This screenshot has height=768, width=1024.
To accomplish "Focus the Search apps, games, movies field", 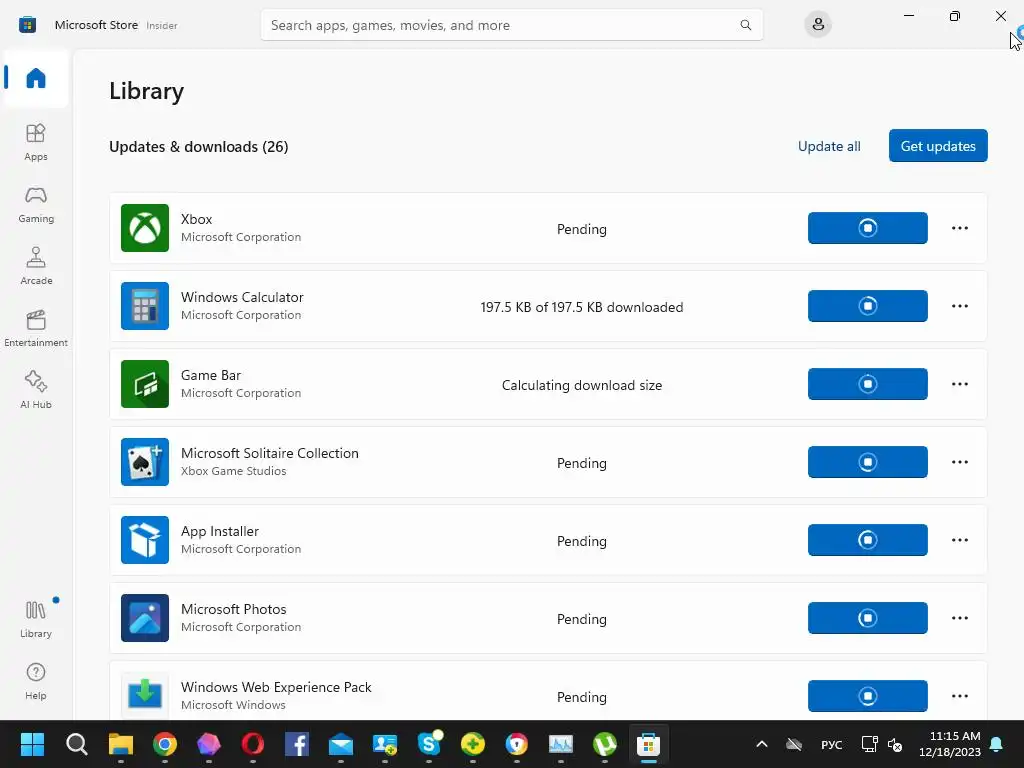I will tap(511, 25).
